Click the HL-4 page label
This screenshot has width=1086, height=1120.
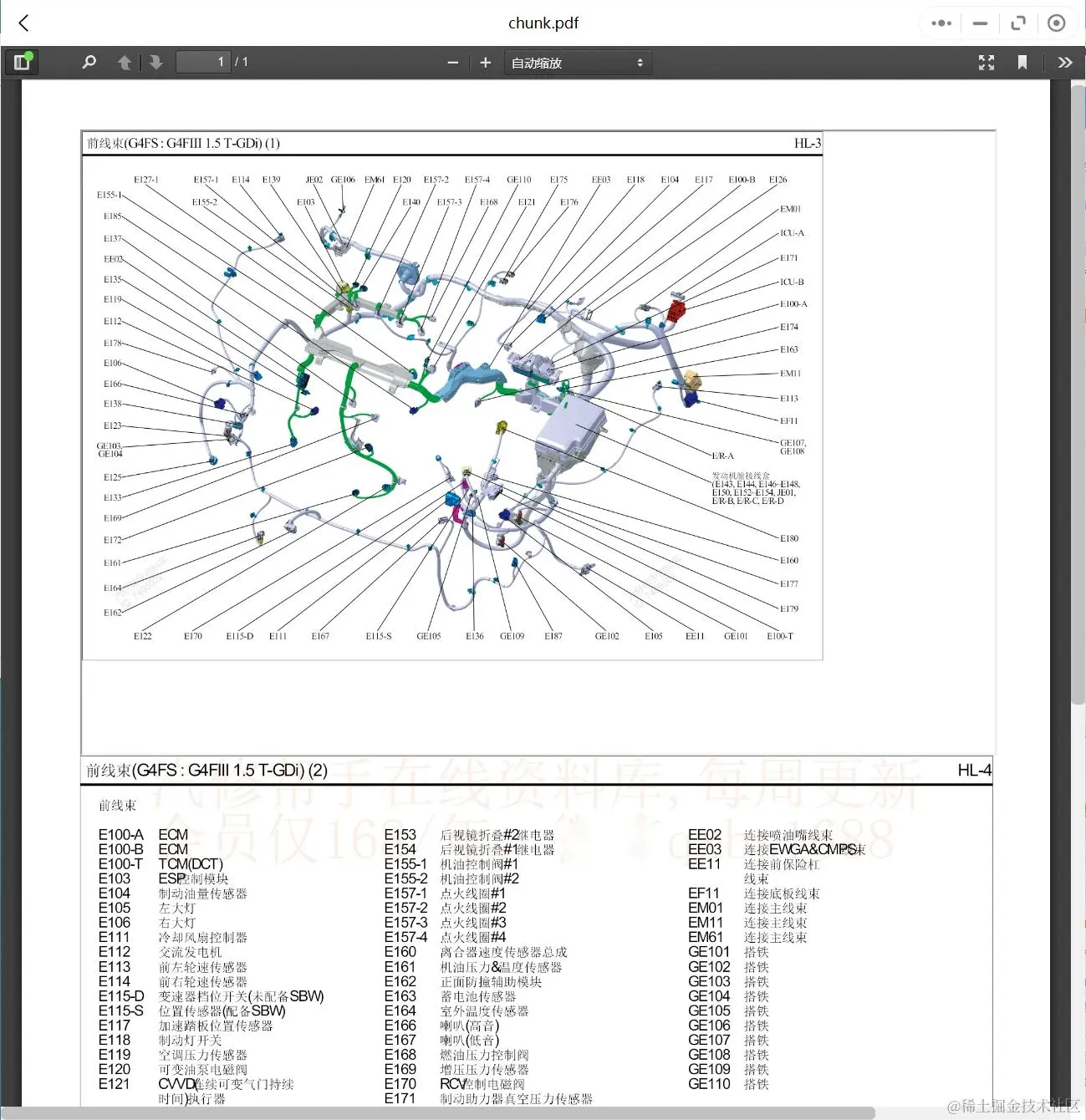[x=975, y=770]
